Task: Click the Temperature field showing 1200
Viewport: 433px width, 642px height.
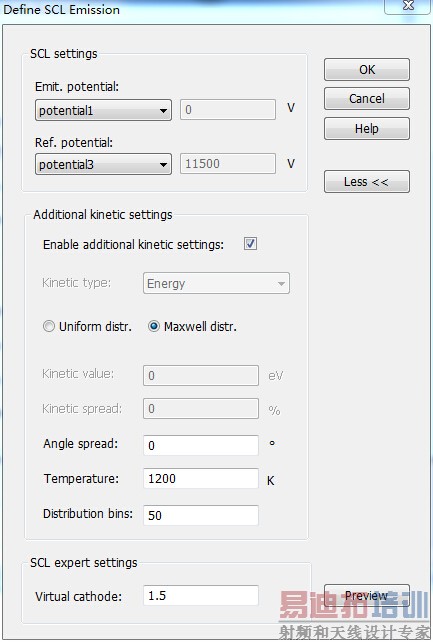Action: 201,478
